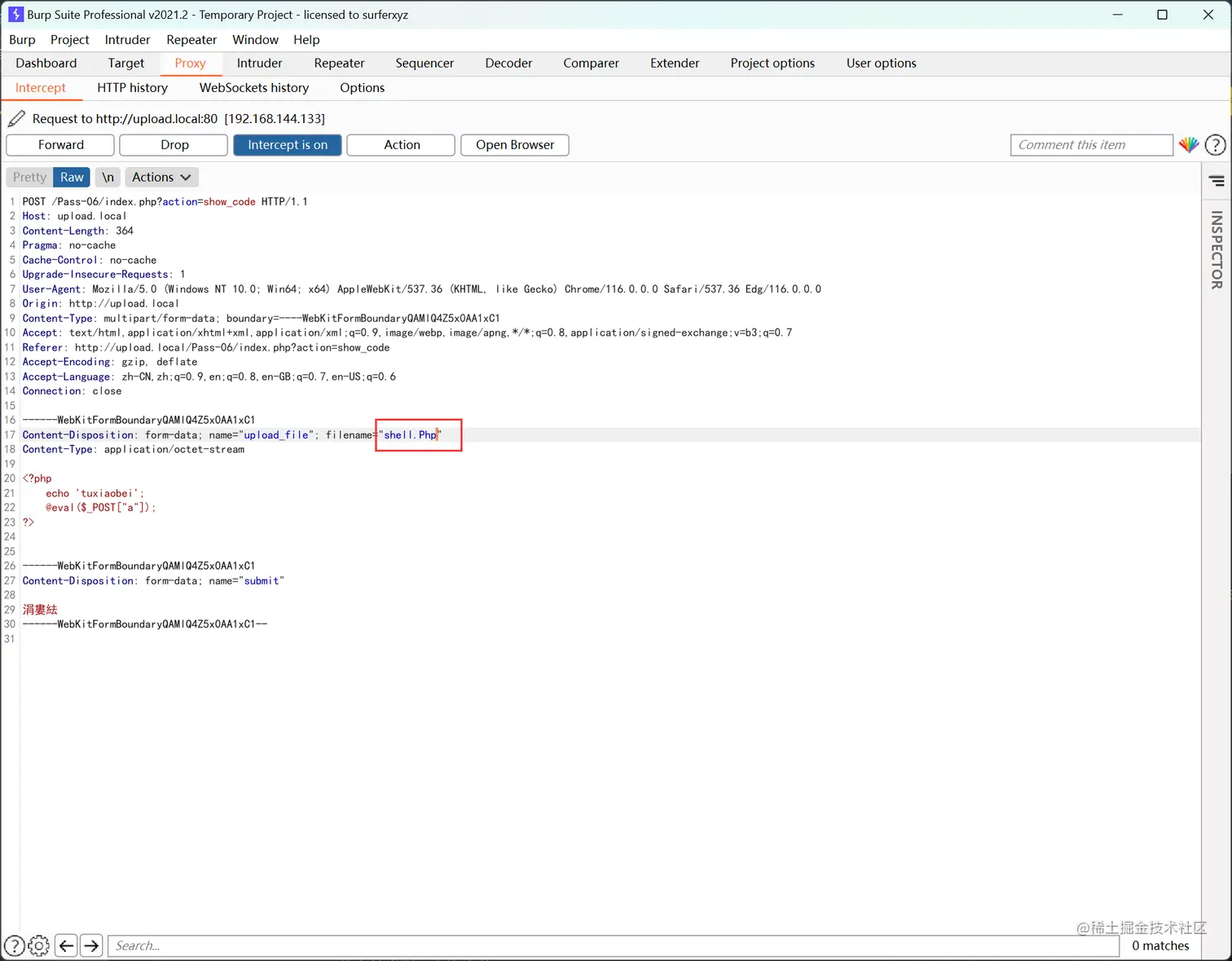
Task: Open the highlight color picker icon
Action: [x=1189, y=145]
